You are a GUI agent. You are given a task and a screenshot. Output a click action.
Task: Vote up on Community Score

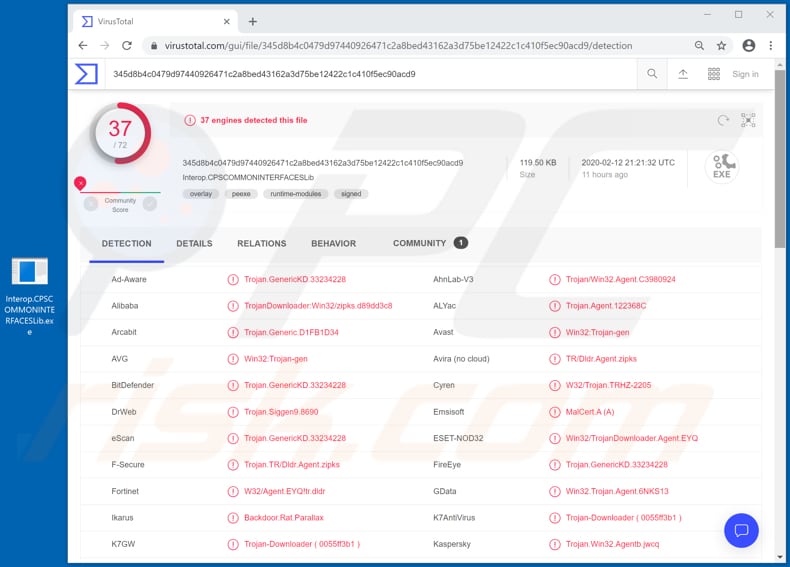tap(150, 204)
